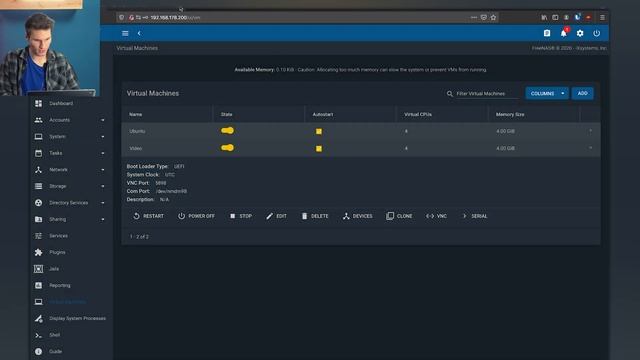Click the Reporting chart icon
The width and height of the screenshot is (640, 360).
(38, 285)
